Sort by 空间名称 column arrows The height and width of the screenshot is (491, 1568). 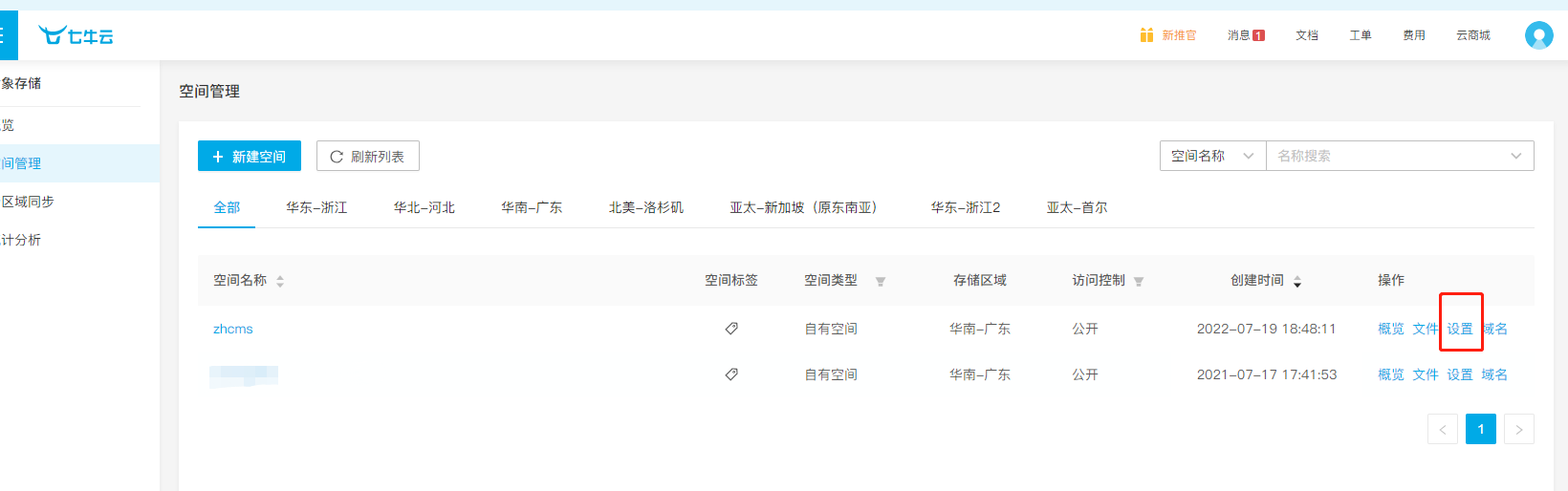tap(280, 281)
